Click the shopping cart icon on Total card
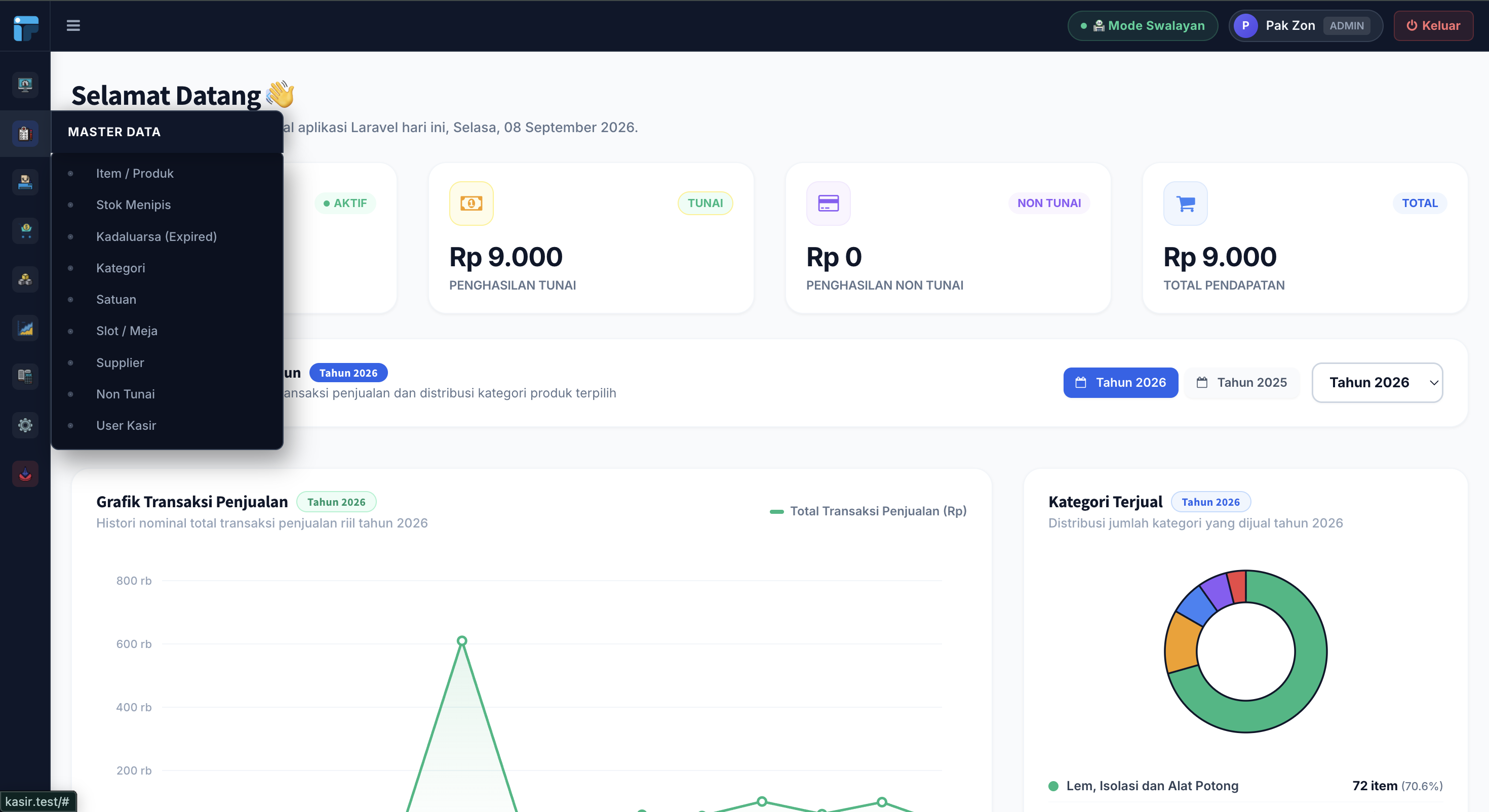 [x=1186, y=203]
